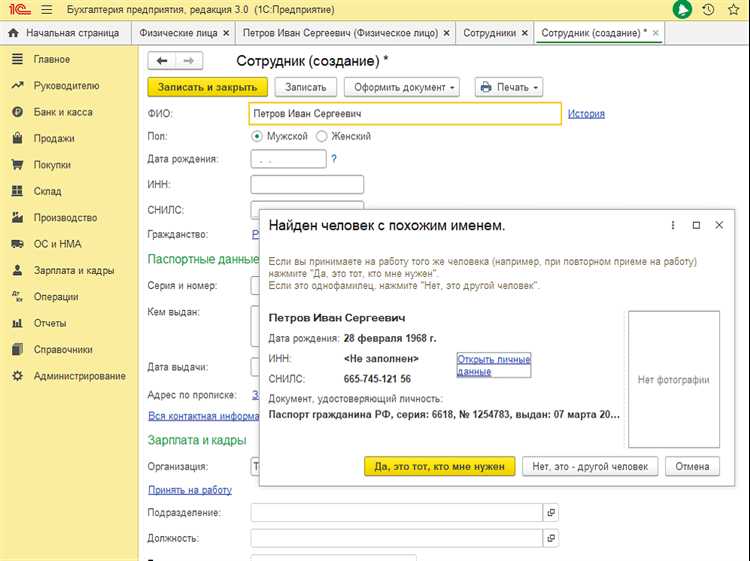
Task: Open the dialog's three-dot options menu
Action: [x=673, y=225]
